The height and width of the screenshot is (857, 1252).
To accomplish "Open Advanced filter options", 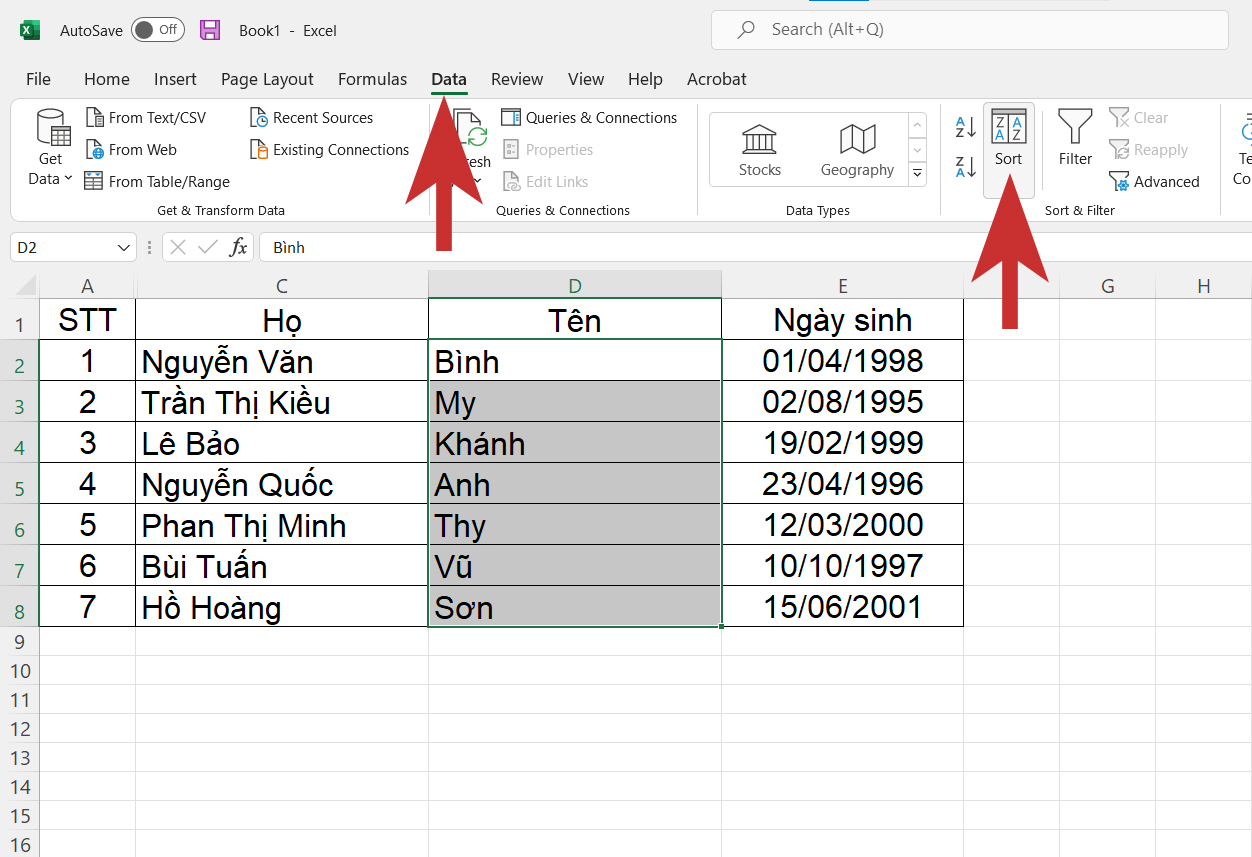I will tap(1154, 182).
